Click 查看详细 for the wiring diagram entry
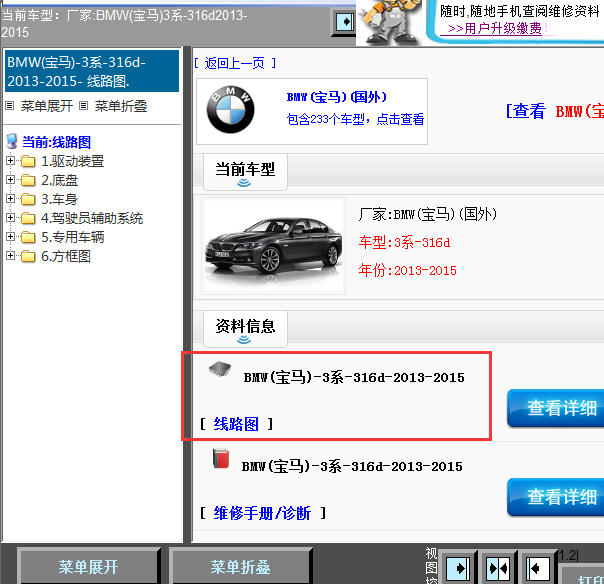 pos(556,408)
